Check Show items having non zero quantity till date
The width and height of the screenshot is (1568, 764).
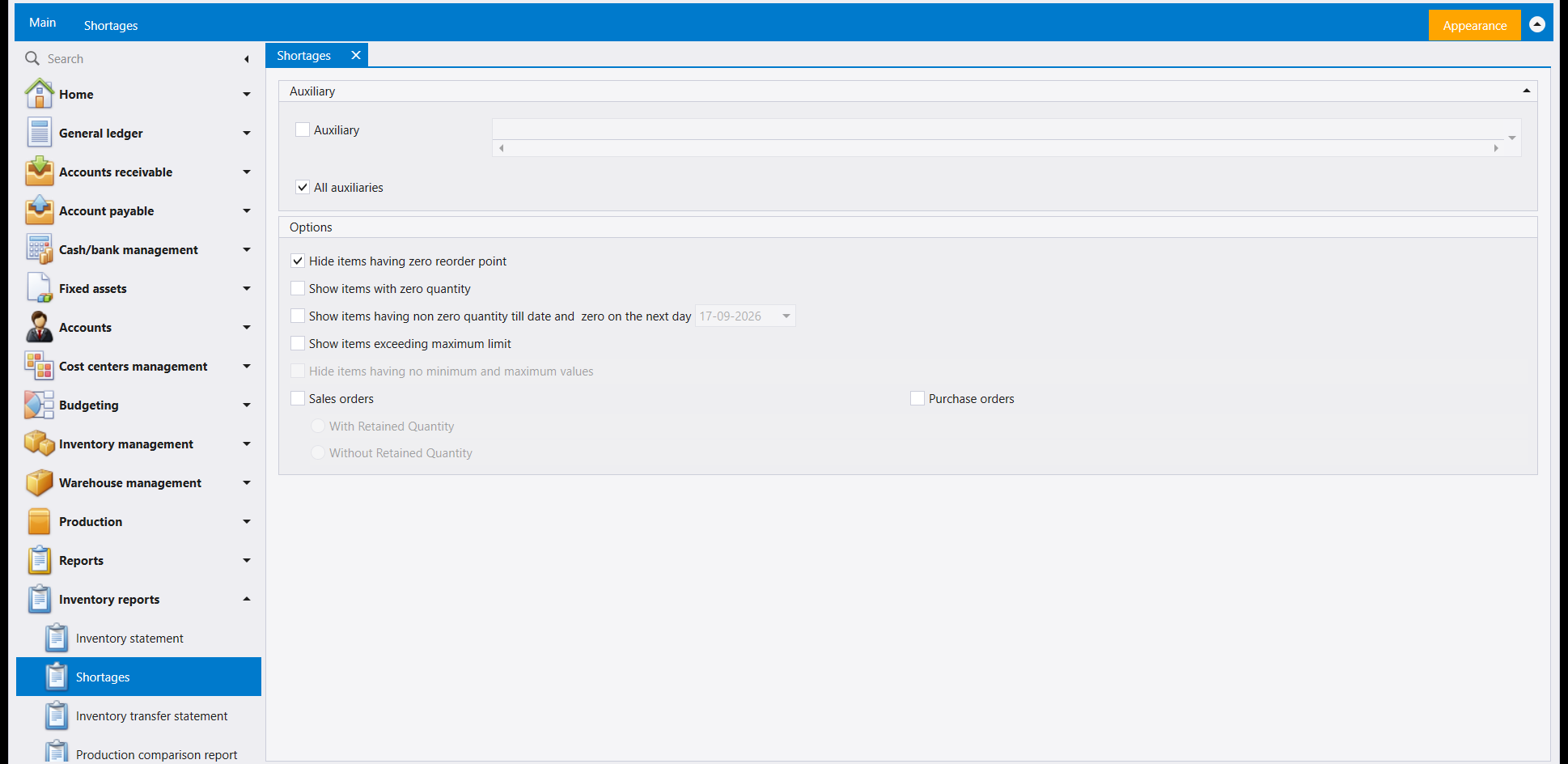click(x=298, y=316)
